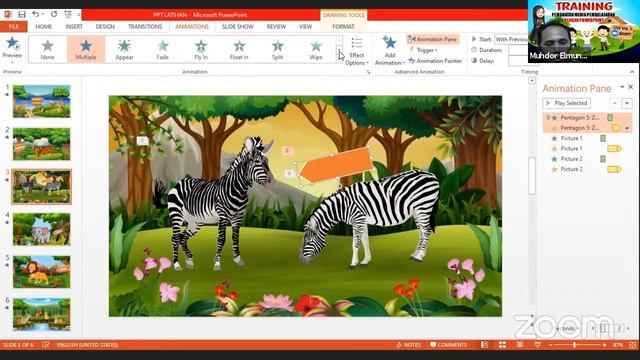Select slide 5 lion thumbnail
The height and width of the screenshot is (360, 640).
coord(42,272)
